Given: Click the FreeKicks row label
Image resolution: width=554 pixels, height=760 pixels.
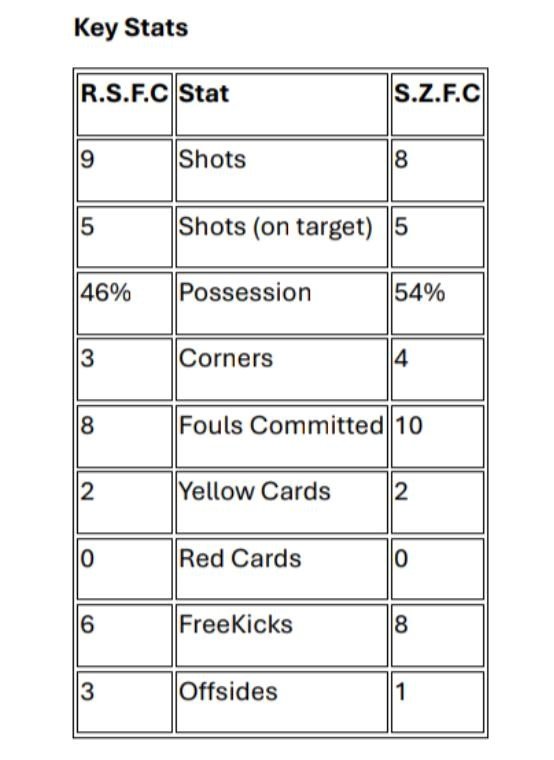Looking at the screenshot, I should pyautogui.click(x=236, y=624).
